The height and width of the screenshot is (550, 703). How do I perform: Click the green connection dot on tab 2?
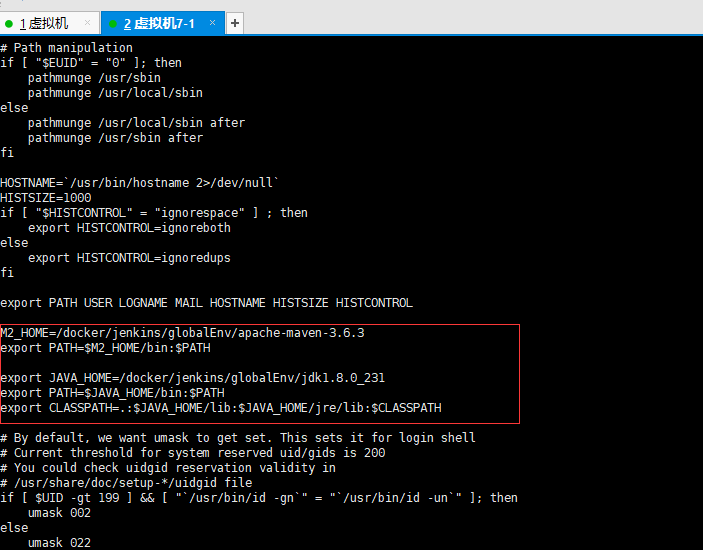(114, 23)
